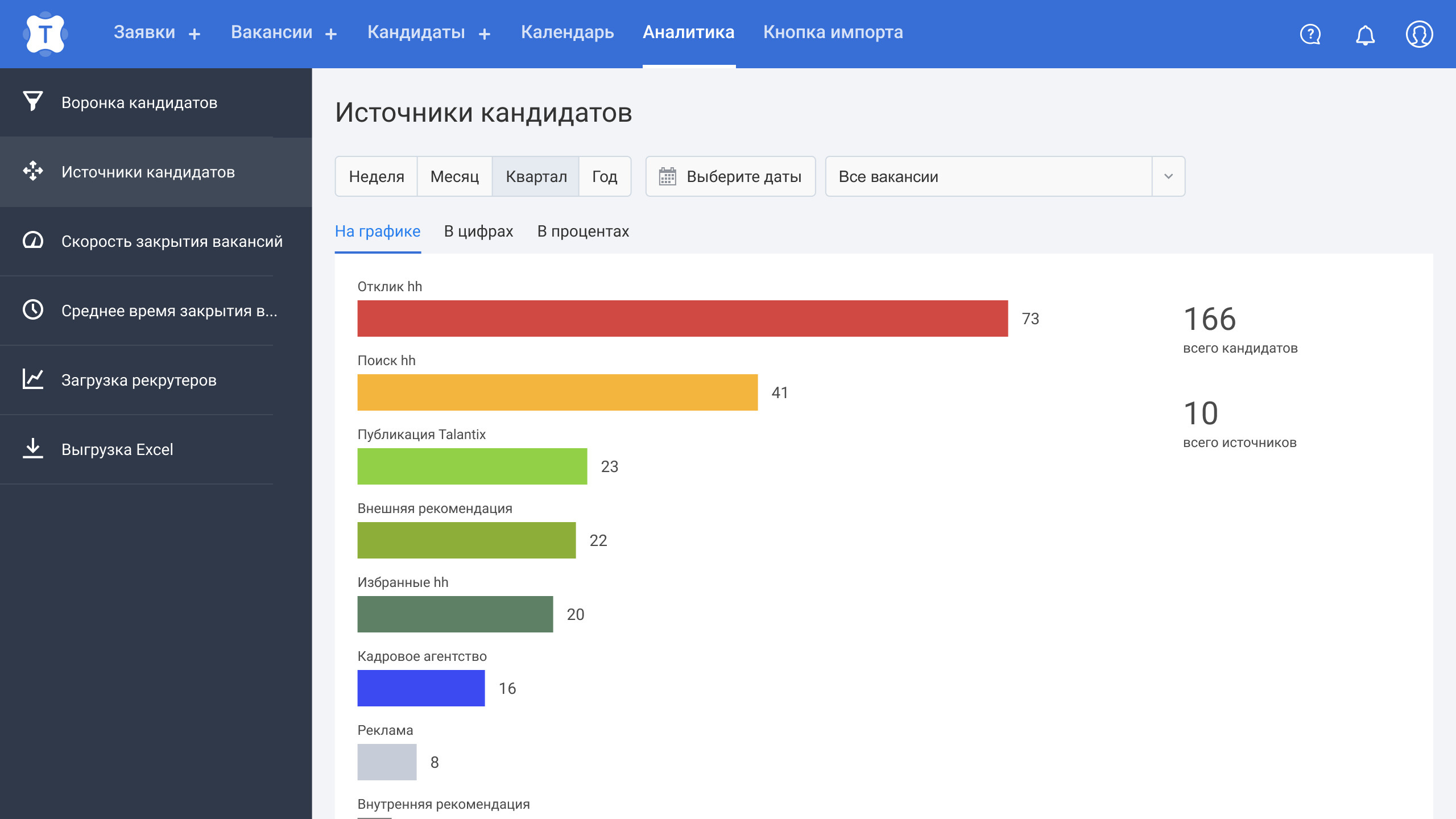Click the dark green Избранные hh bar
Viewport: 1456px width, 819px height.
coord(455,614)
